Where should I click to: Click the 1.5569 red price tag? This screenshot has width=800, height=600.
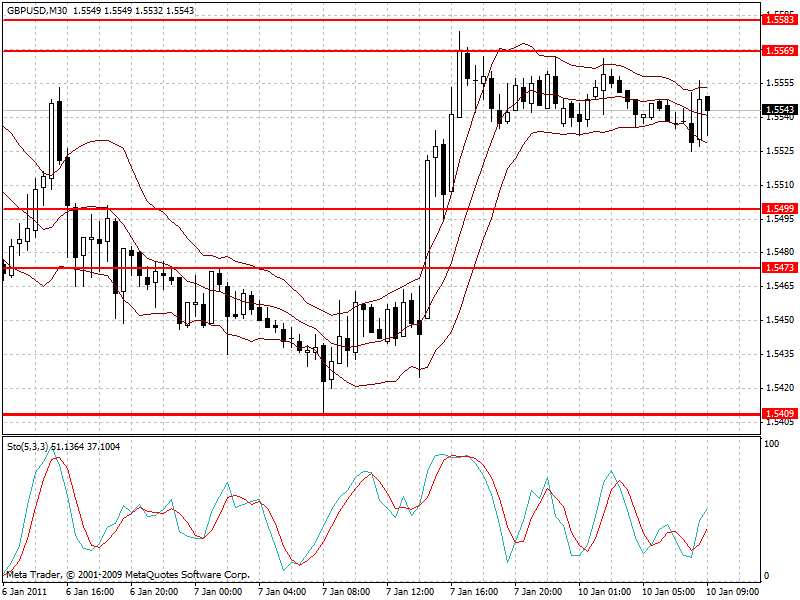(779, 51)
